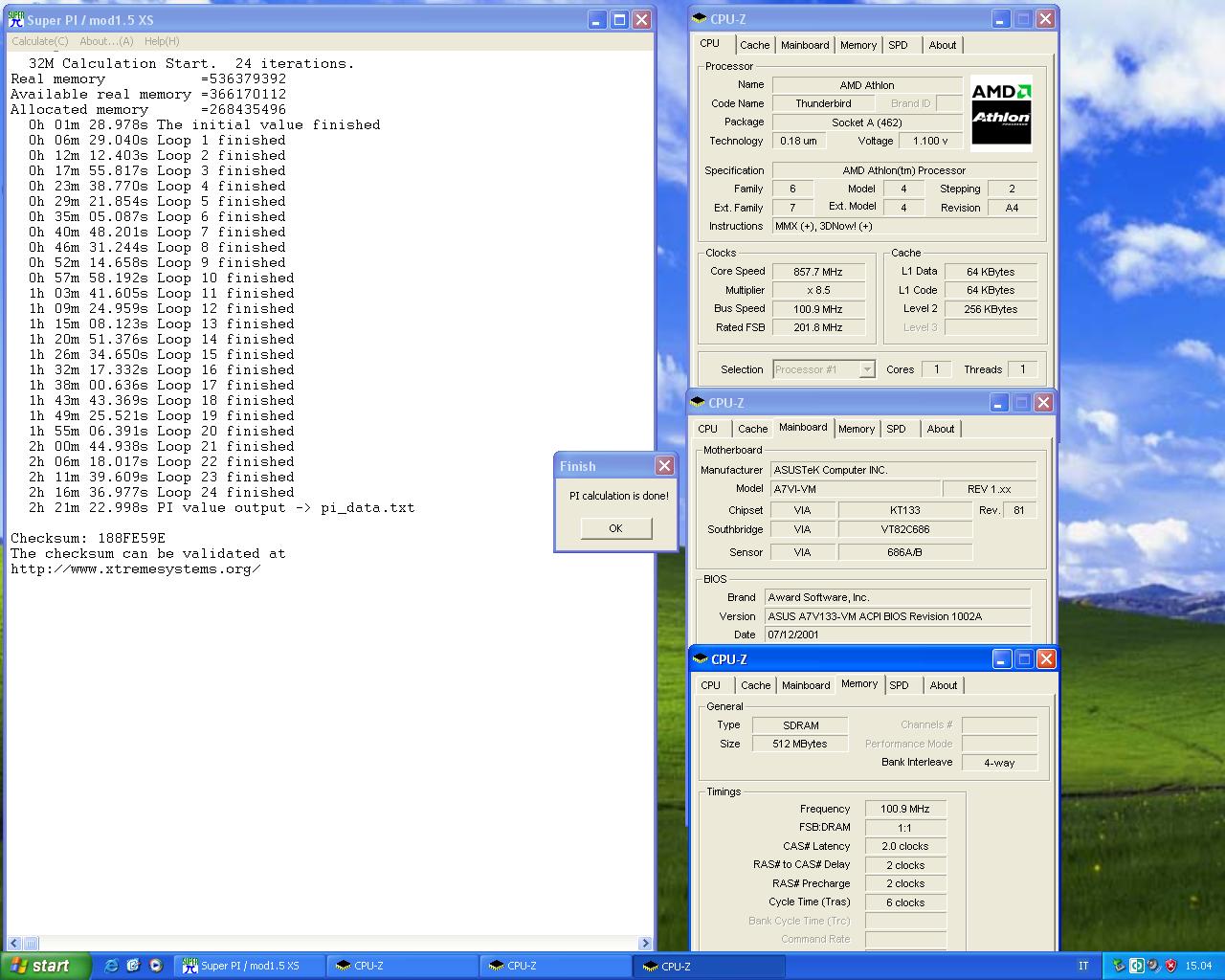
Task: Click the Checksum: 188FE59E line
Action: click(x=88, y=538)
